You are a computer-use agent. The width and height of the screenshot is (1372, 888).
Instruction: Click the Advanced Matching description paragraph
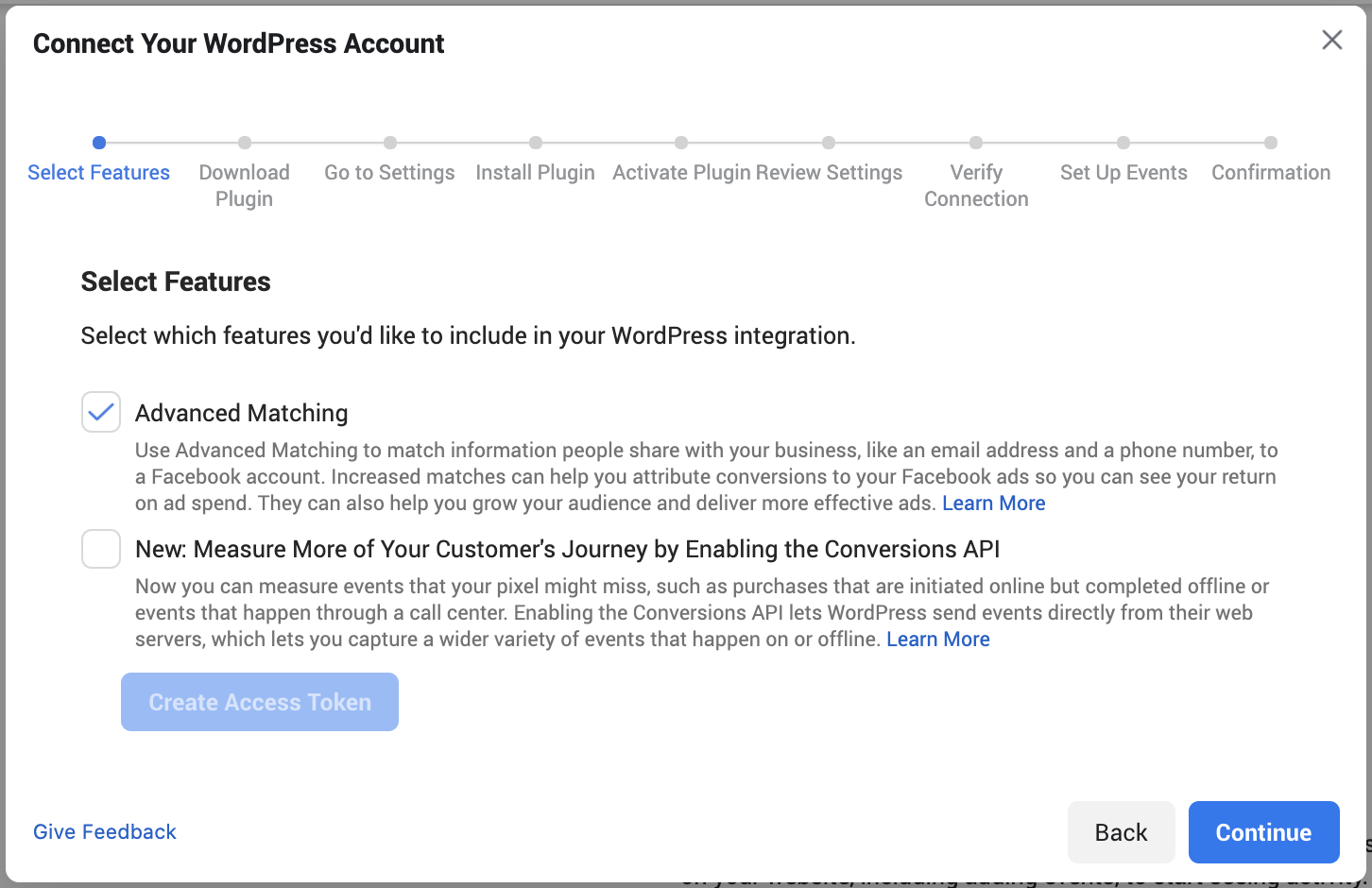point(707,477)
